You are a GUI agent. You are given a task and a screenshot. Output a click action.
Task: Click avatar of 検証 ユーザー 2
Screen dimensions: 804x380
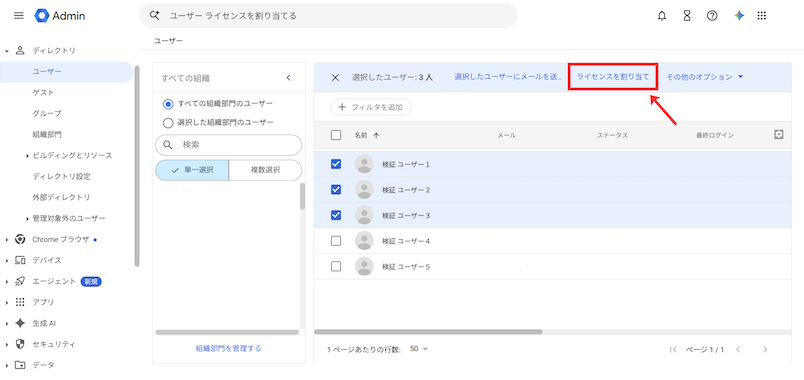(x=364, y=190)
